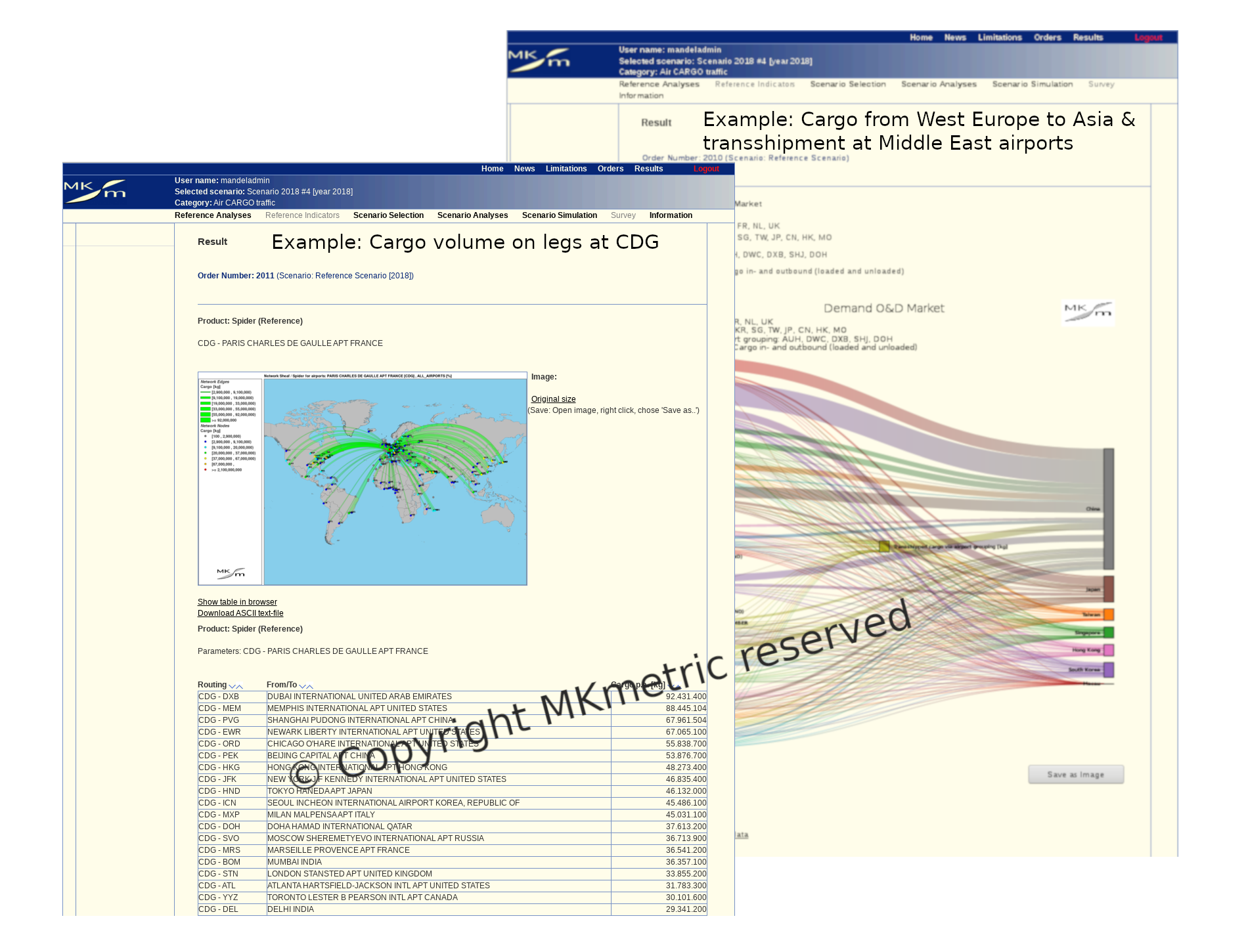Image resolution: width=1248 pixels, height=952 pixels.
Task: Switch to Reference Analyses tab
Action: coord(213,215)
